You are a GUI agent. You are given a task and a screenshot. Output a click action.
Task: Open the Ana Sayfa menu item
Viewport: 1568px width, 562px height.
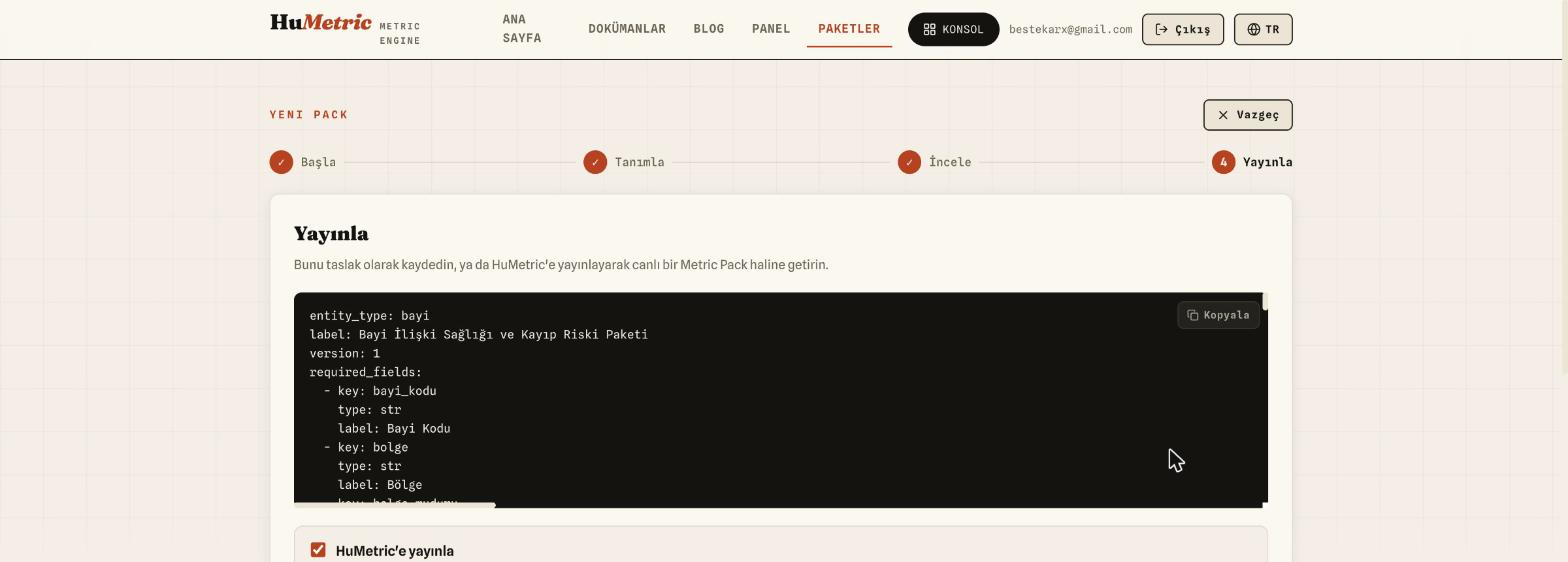522,29
